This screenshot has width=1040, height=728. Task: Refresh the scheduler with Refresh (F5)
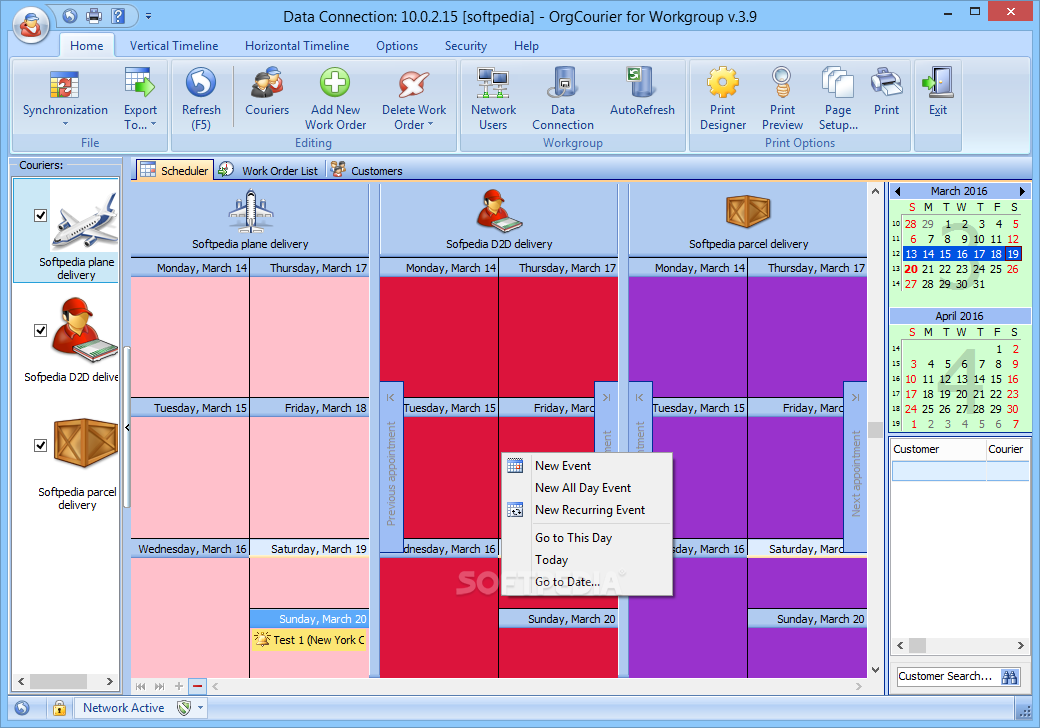coord(201,98)
